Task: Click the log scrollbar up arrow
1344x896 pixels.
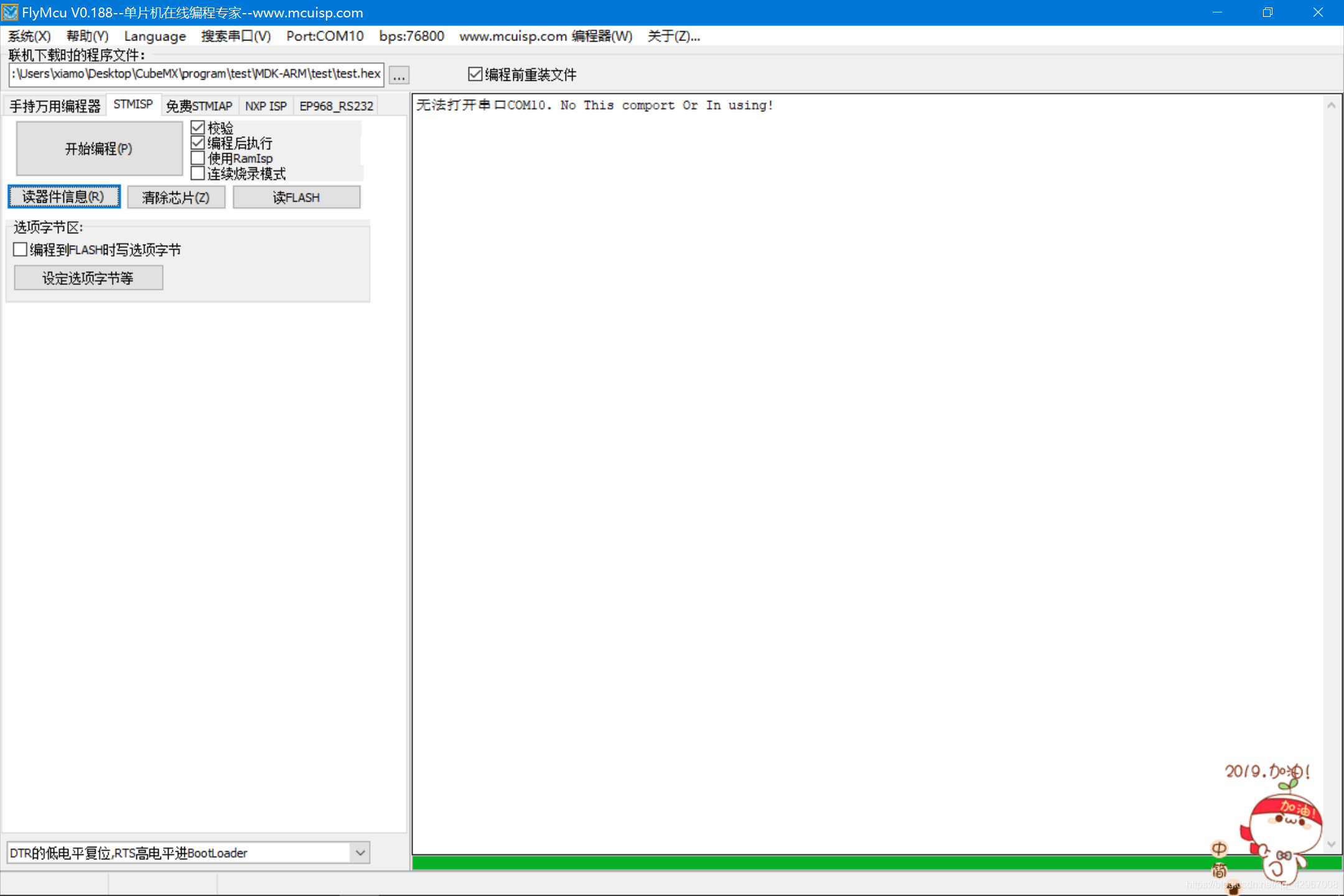Action: pyautogui.click(x=1331, y=105)
